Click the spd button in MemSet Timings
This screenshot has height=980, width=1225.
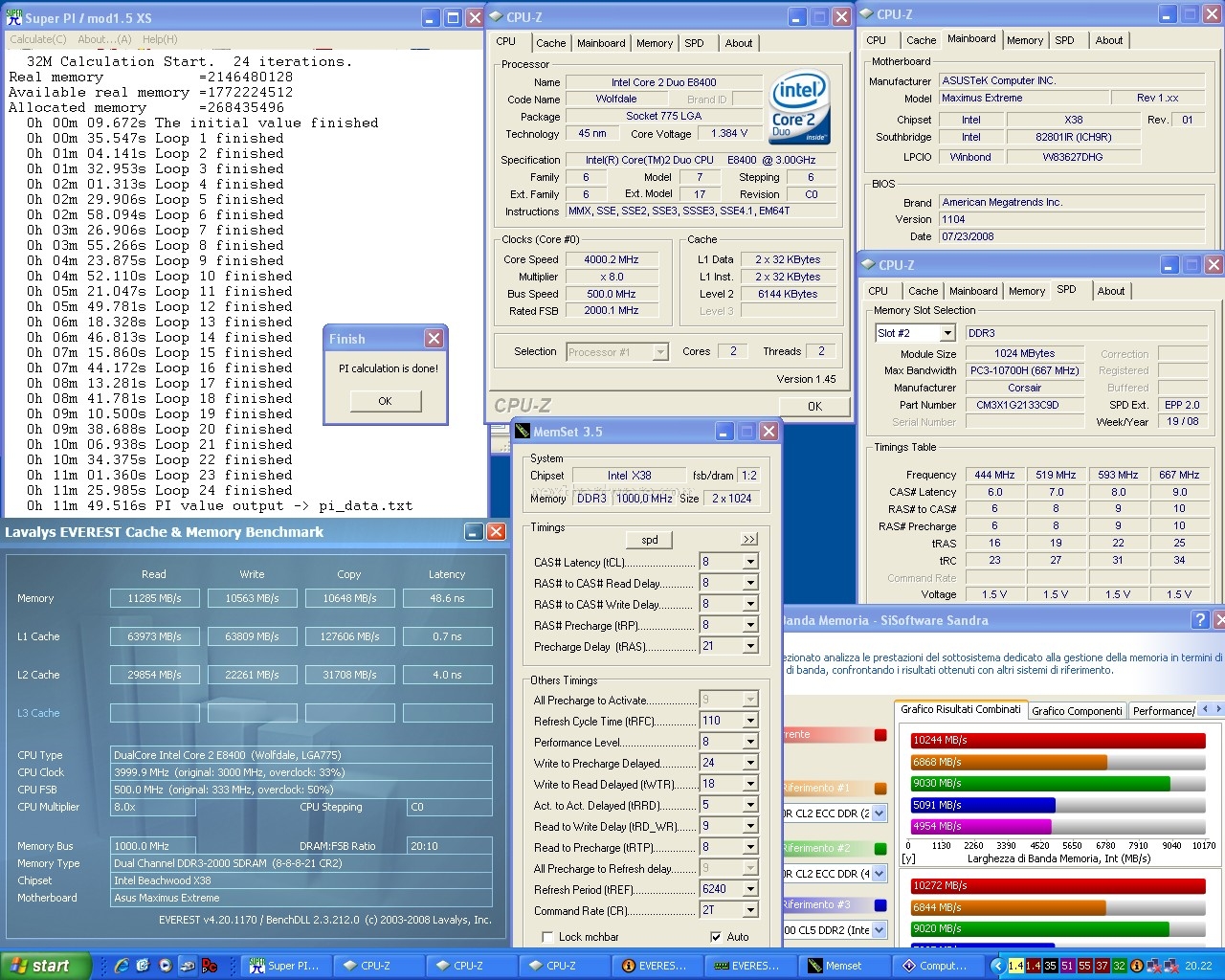[650, 540]
